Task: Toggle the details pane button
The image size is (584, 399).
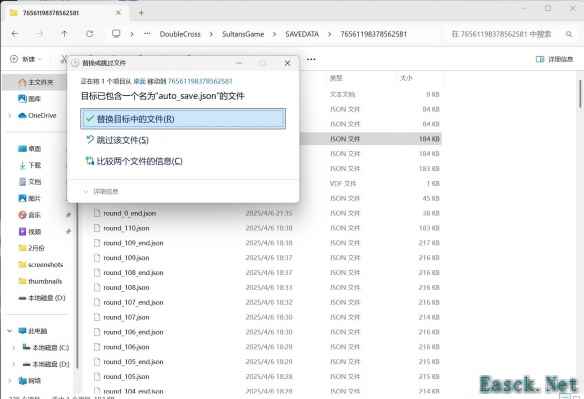Action: pos(554,59)
